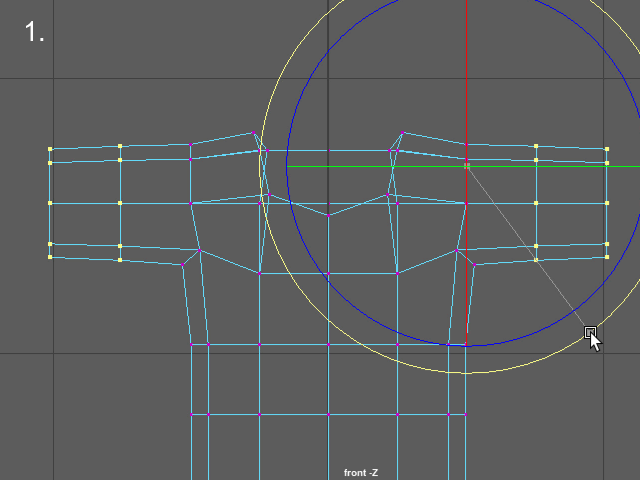Screen dimensions: 640x480
Task: Select magenta vertex where red axis meets blue ring bottom
Action: pyautogui.click(x=466, y=345)
